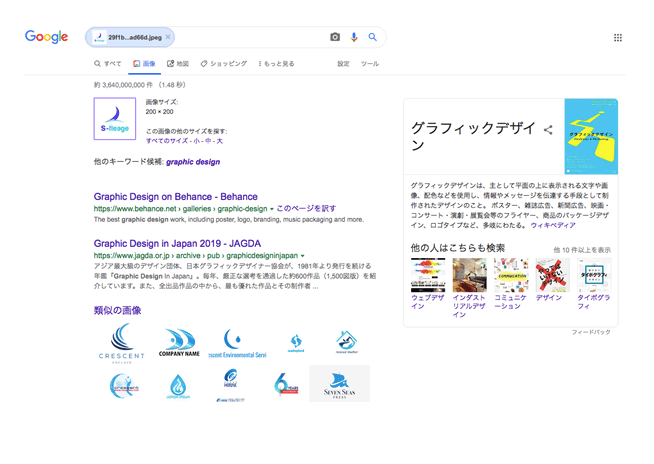Viewport: 654px width, 464px height.
Task: Click the graphic design keyword suggestion
Action: (193, 162)
